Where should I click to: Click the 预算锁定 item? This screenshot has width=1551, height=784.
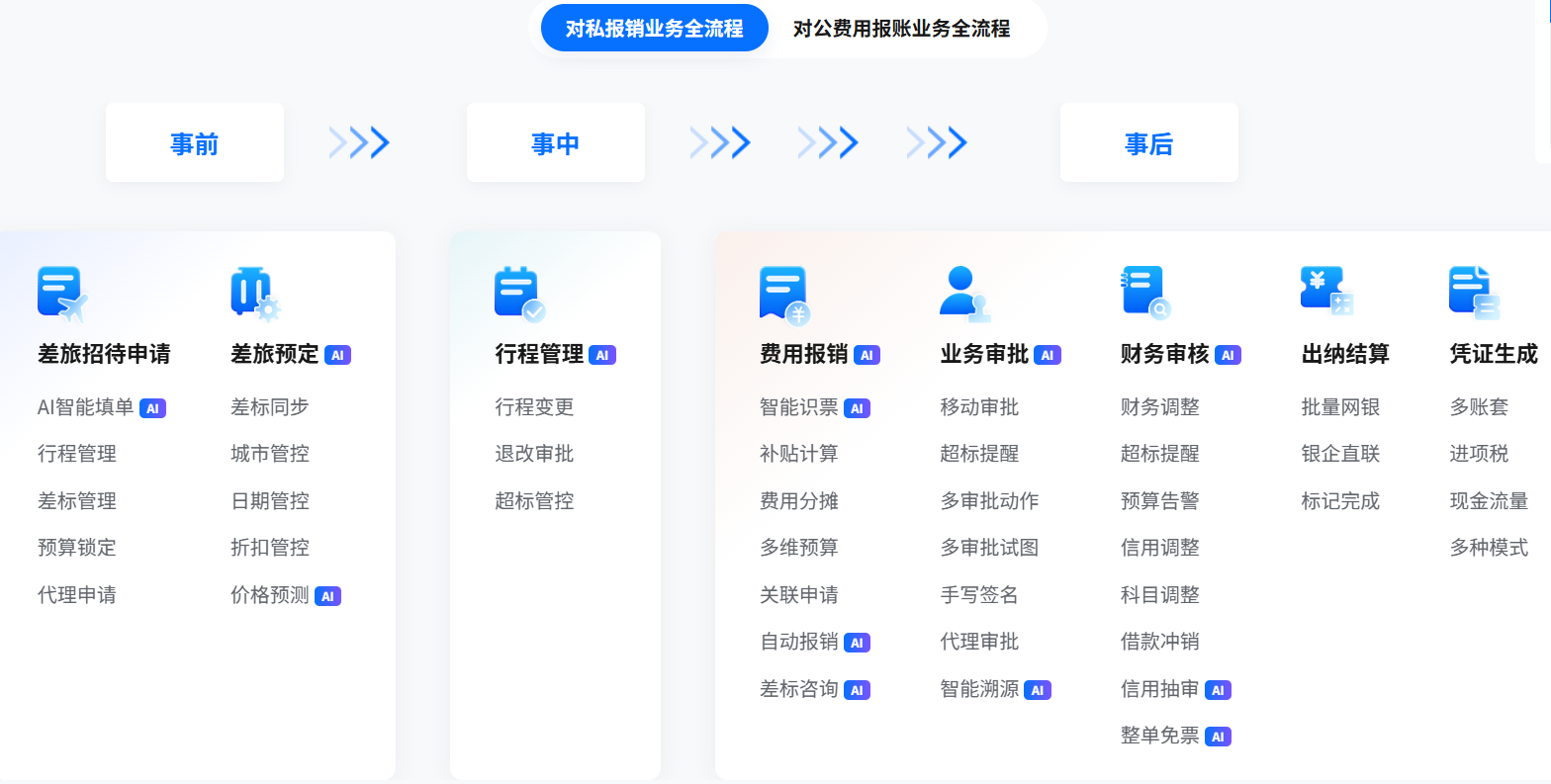coord(77,548)
